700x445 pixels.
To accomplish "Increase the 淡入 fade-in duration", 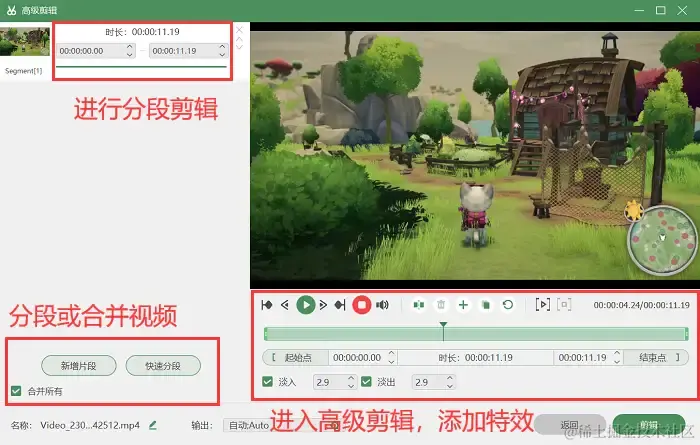I will click(351, 378).
